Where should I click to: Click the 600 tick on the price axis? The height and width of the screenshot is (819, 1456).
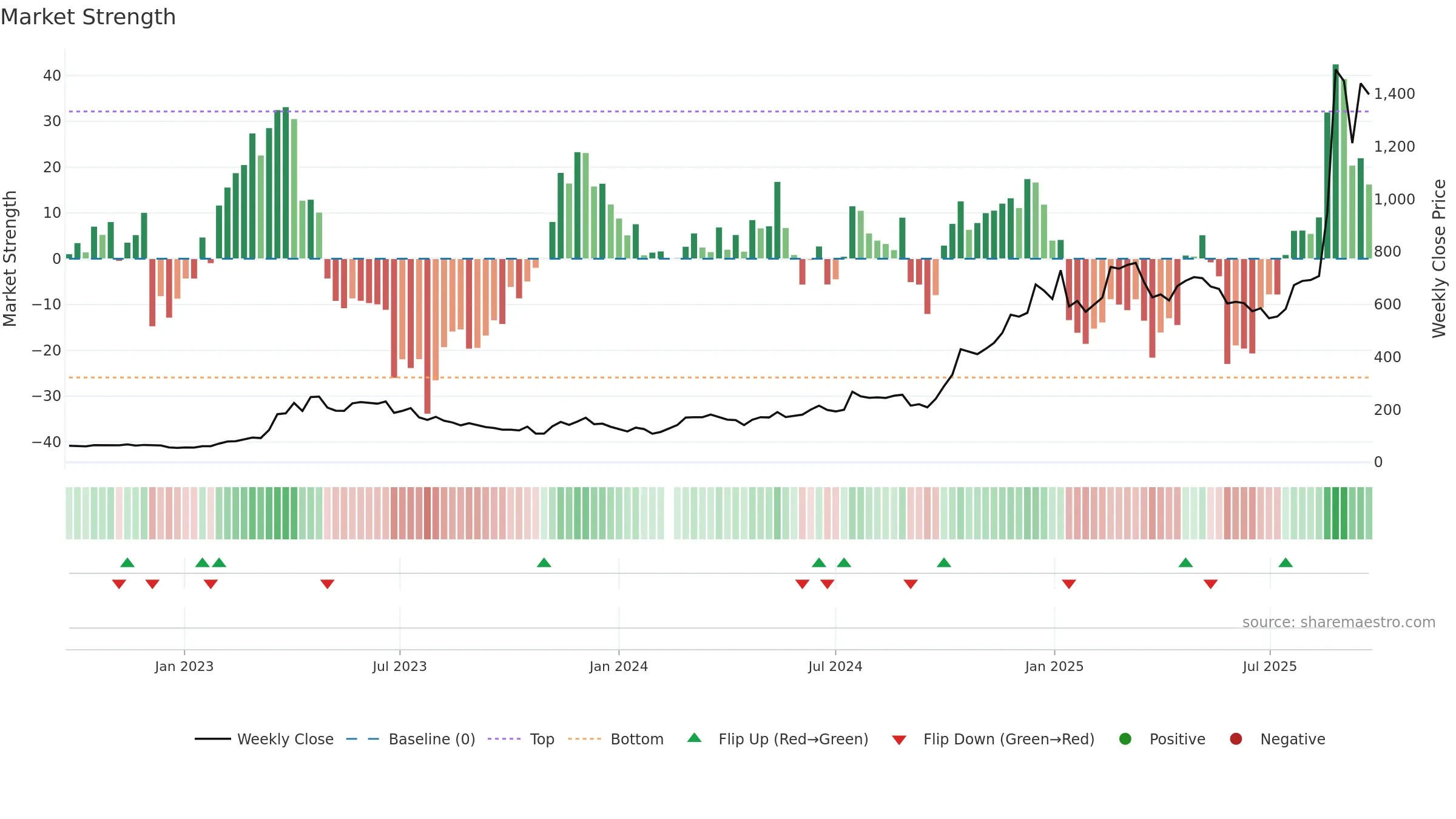click(x=1387, y=305)
